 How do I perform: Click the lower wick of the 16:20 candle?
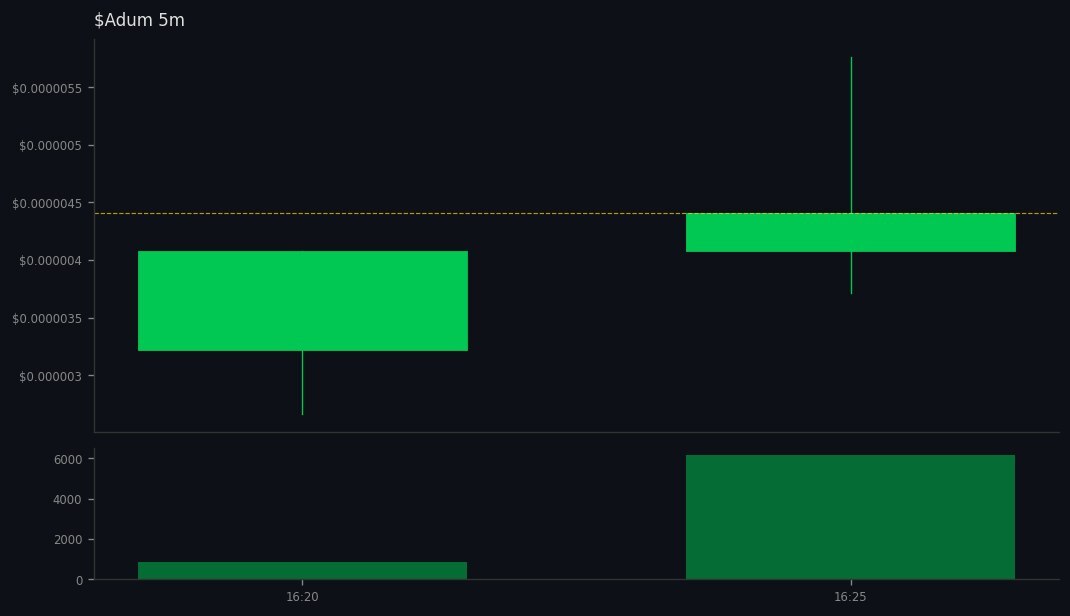(302, 383)
